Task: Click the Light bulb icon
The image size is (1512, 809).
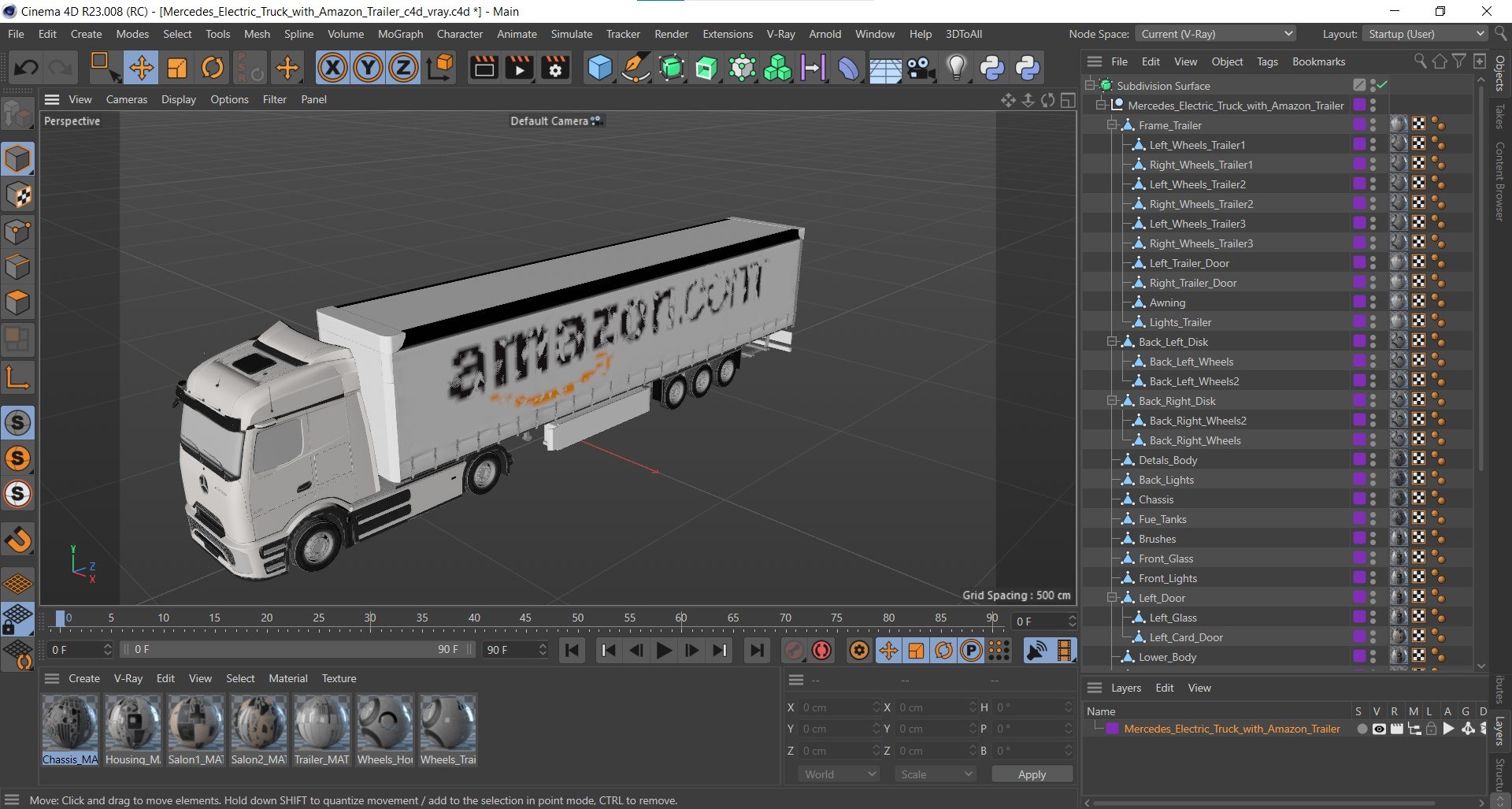Action: [x=956, y=68]
